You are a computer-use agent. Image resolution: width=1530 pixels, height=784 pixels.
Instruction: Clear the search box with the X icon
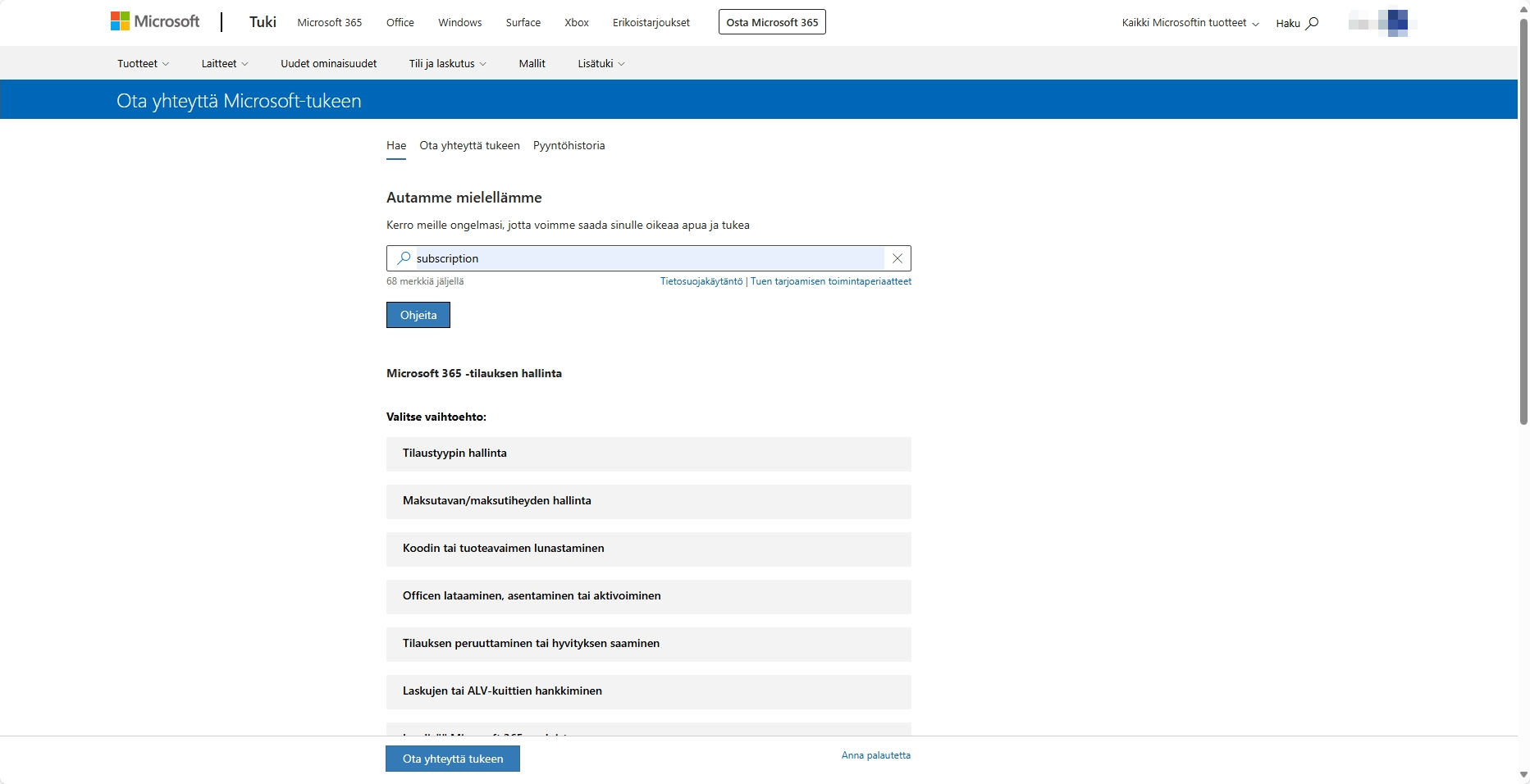[897, 258]
